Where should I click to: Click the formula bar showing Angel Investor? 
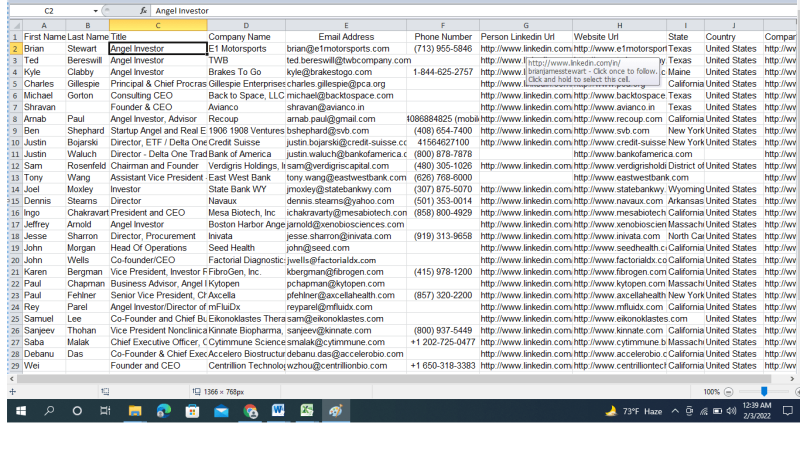tap(474, 11)
